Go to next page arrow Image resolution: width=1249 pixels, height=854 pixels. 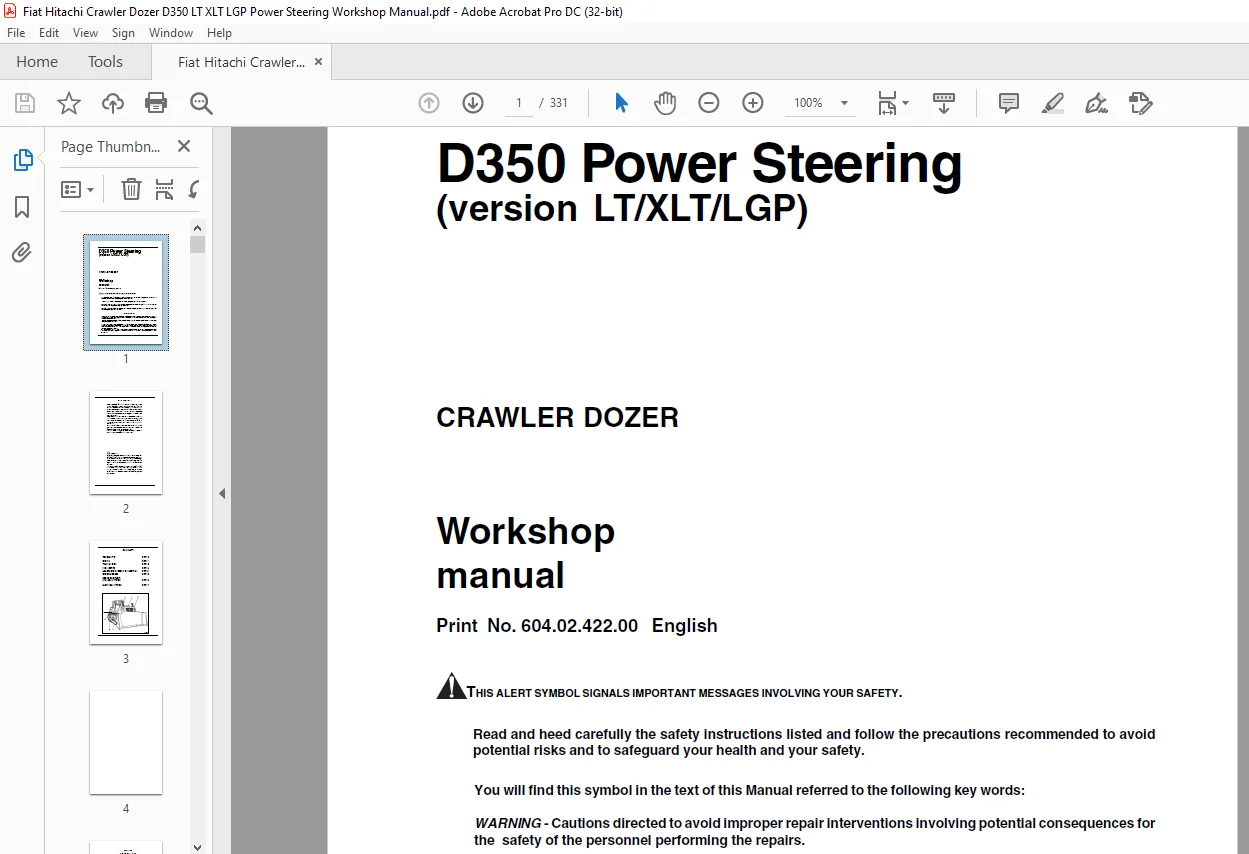pos(473,103)
